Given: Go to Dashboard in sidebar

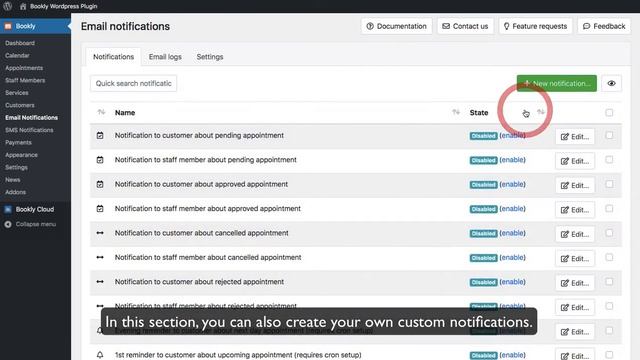Looking at the screenshot, I should pos(20,43).
